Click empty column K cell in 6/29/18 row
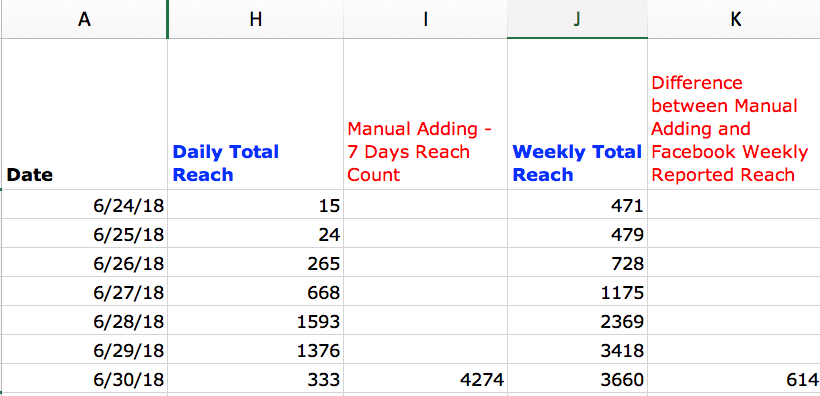The image size is (820, 396). click(734, 349)
